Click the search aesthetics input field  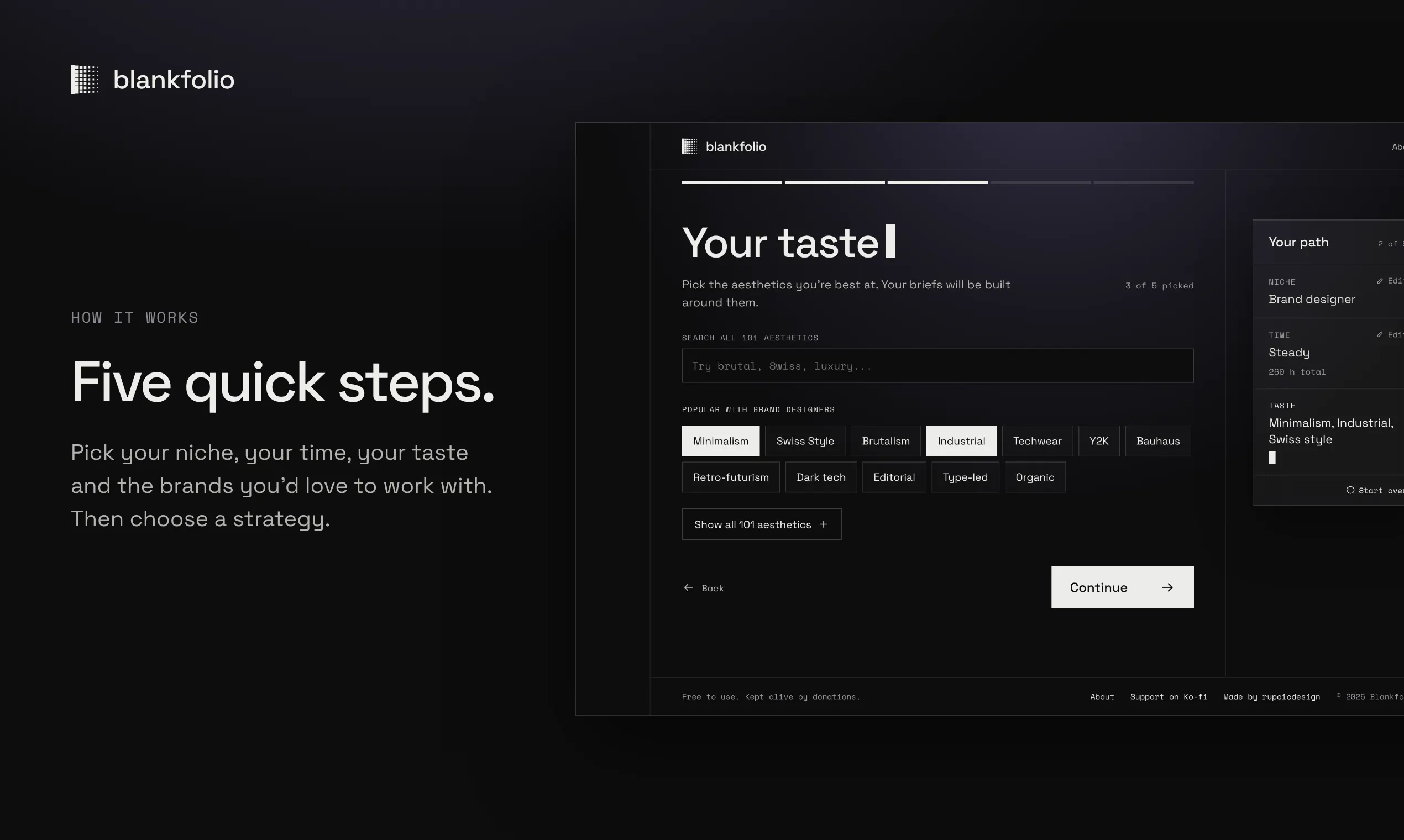click(937, 366)
